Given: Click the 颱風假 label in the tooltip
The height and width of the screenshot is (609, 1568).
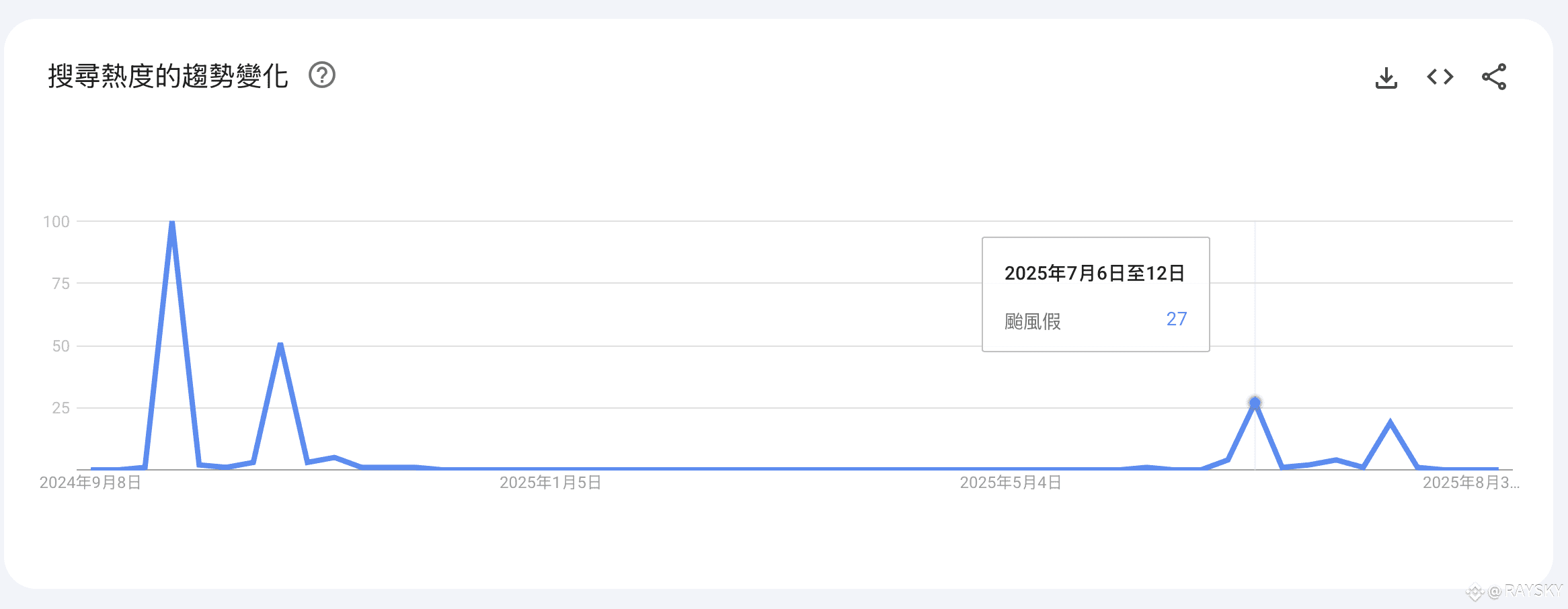Looking at the screenshot, I should 1032,321.
